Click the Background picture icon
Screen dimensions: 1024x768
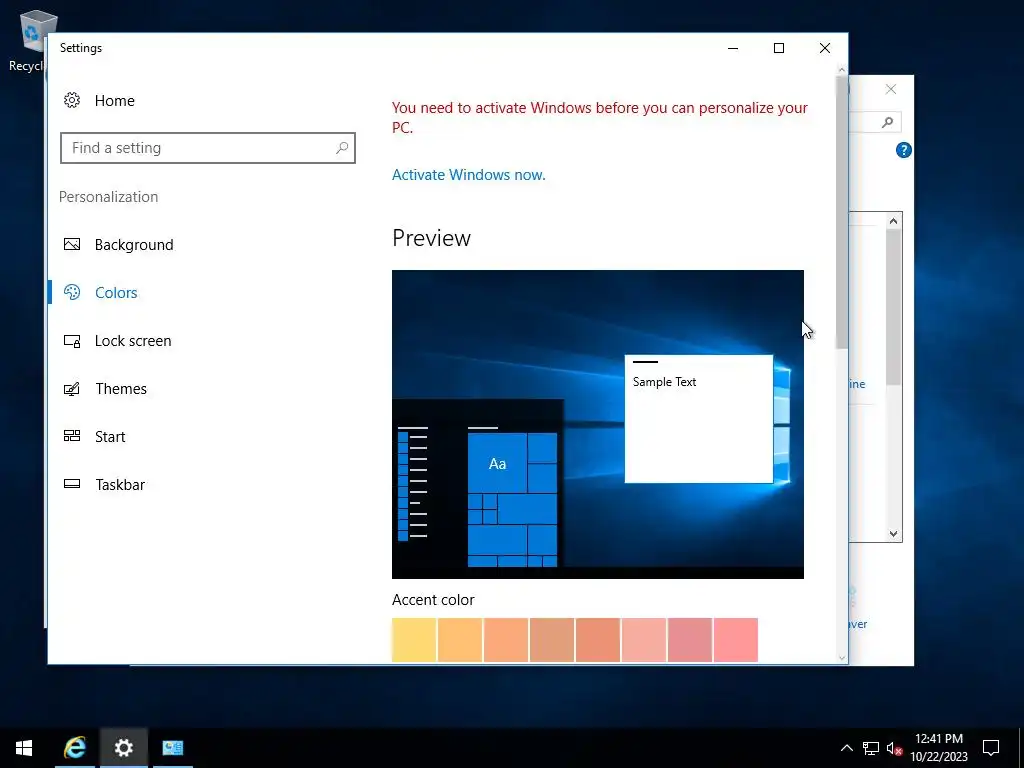[72, 244]
